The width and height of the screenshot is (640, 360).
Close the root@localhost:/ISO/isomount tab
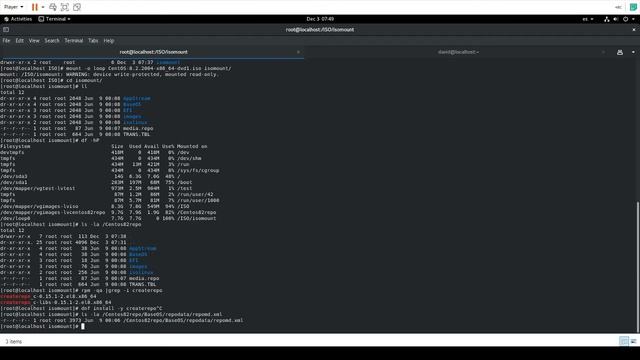tap(298, 52)
